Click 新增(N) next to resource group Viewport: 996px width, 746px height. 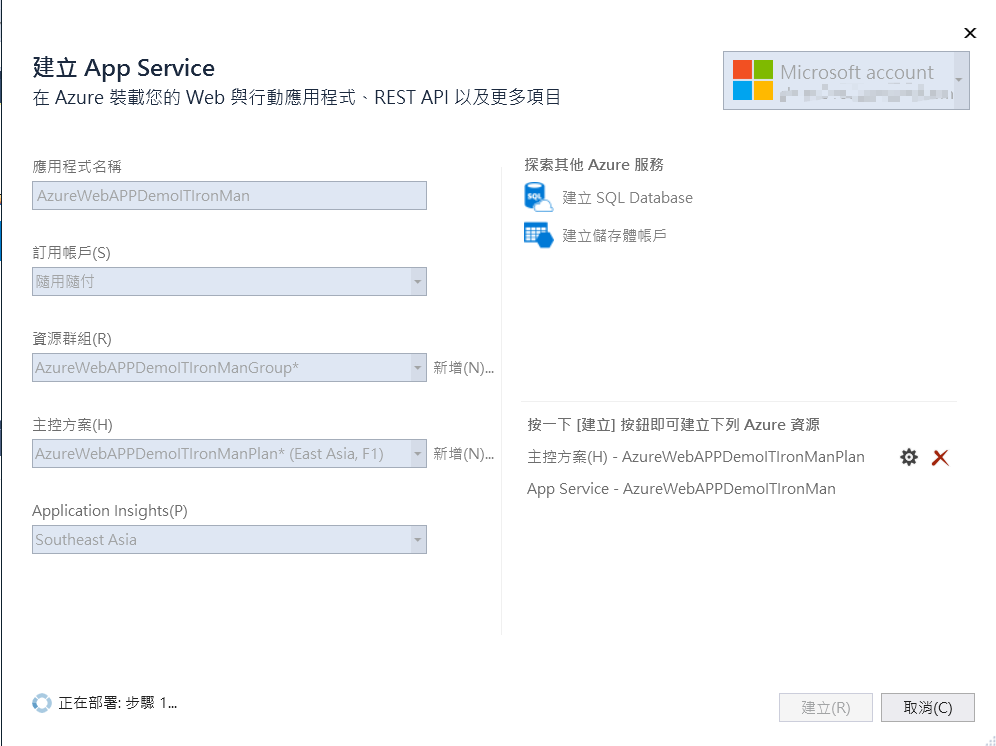(463, 368)
